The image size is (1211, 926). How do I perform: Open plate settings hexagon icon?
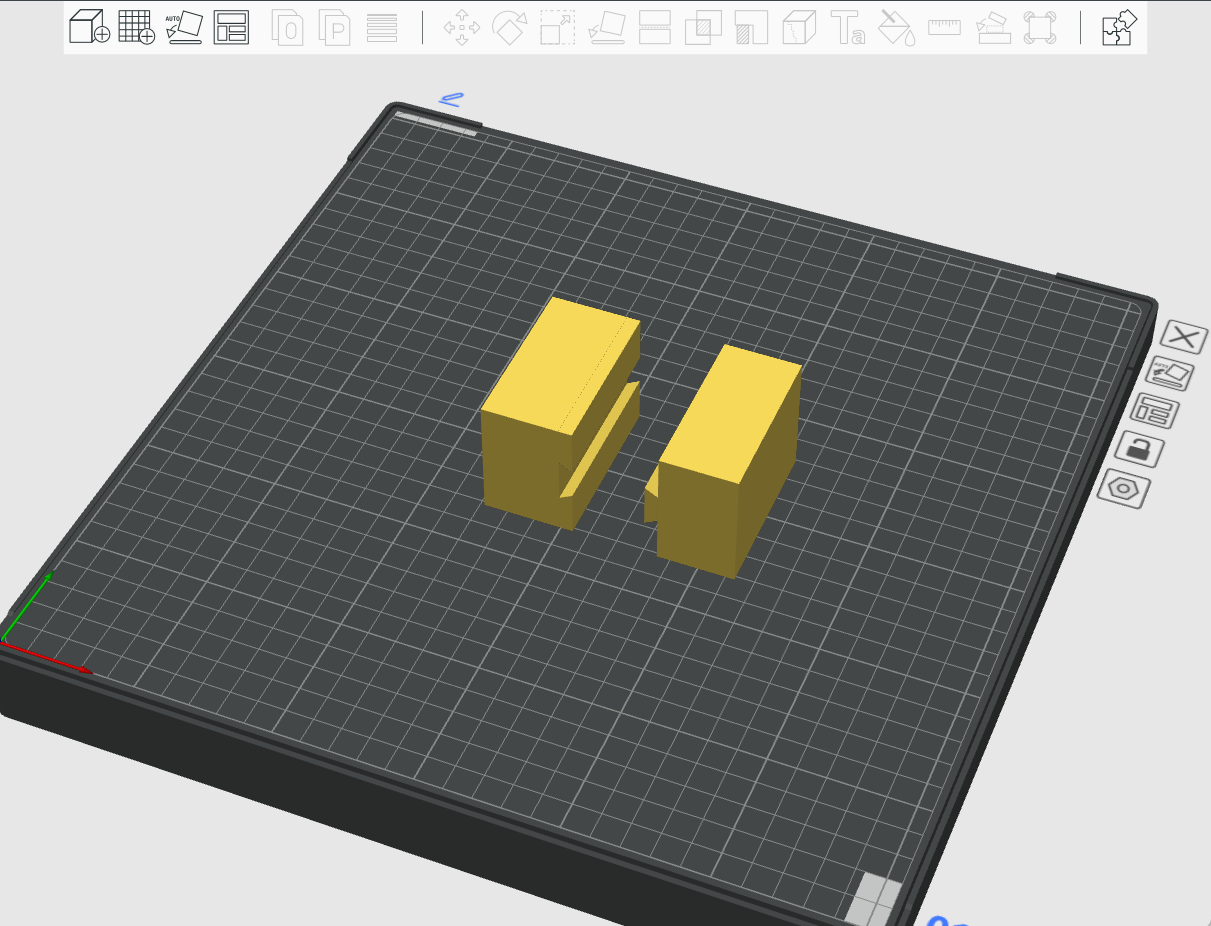[x=1124, y=489]
